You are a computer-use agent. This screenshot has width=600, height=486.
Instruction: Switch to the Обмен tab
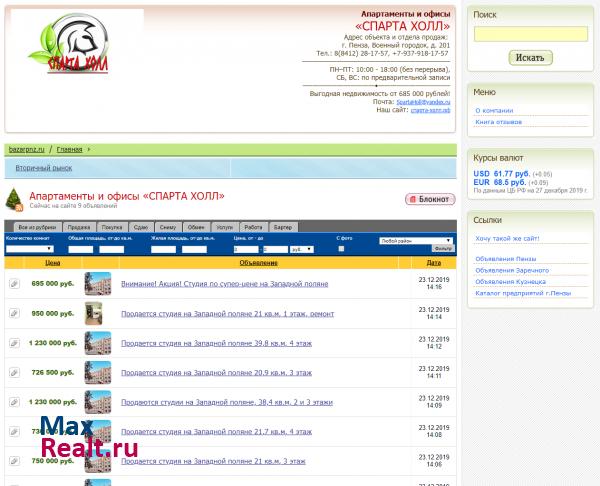196,227
